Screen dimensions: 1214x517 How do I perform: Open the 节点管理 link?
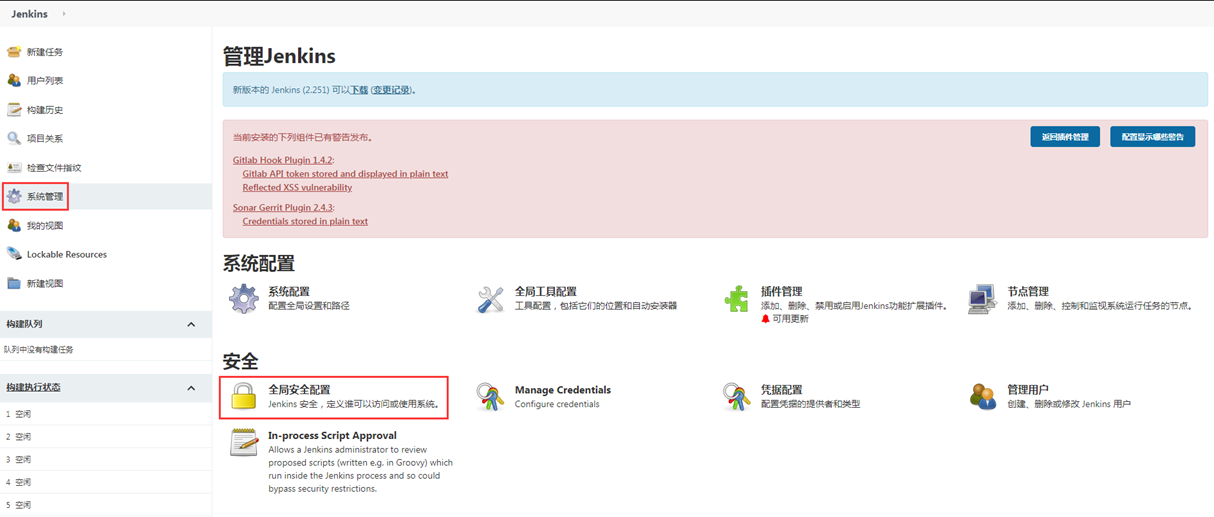(x=1028, y=292)
